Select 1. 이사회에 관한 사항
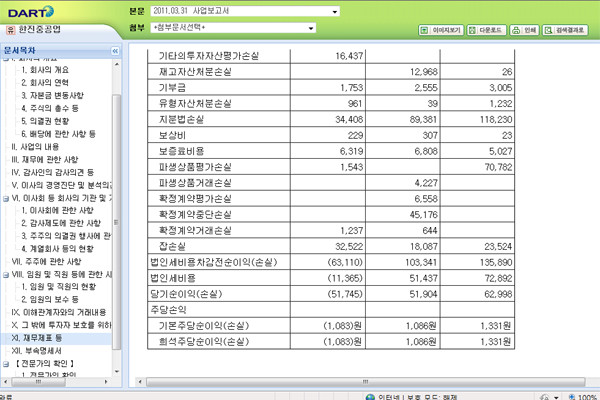 (57, 210)
